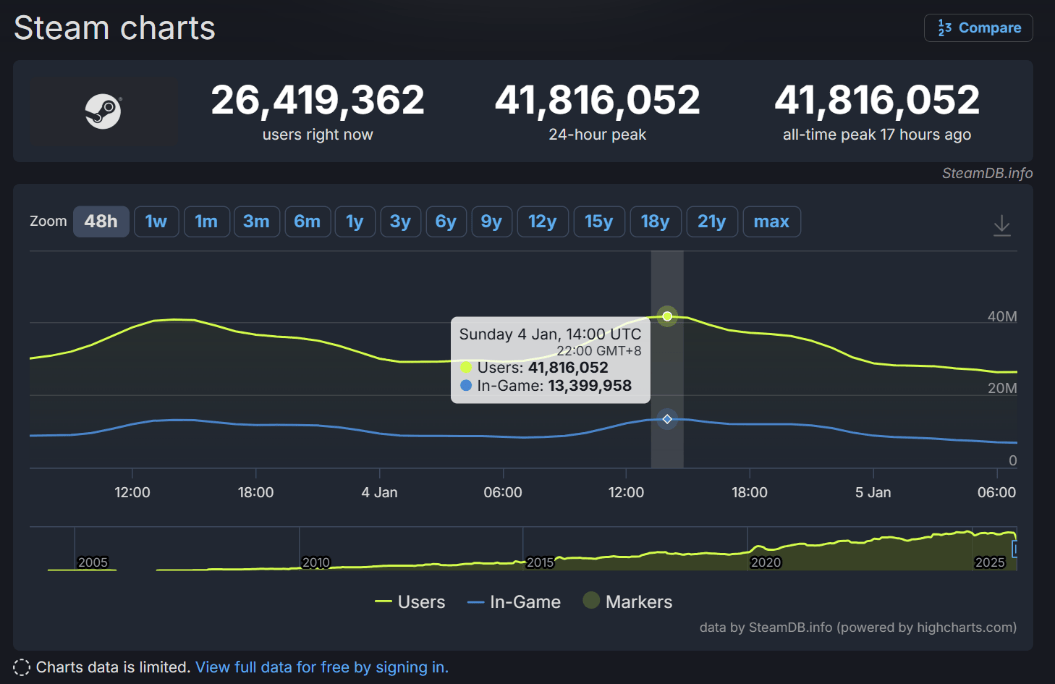The image size is (1055, 684).
Task: Toggle Markers visibility in legend
Action: (x=626, y=602)
